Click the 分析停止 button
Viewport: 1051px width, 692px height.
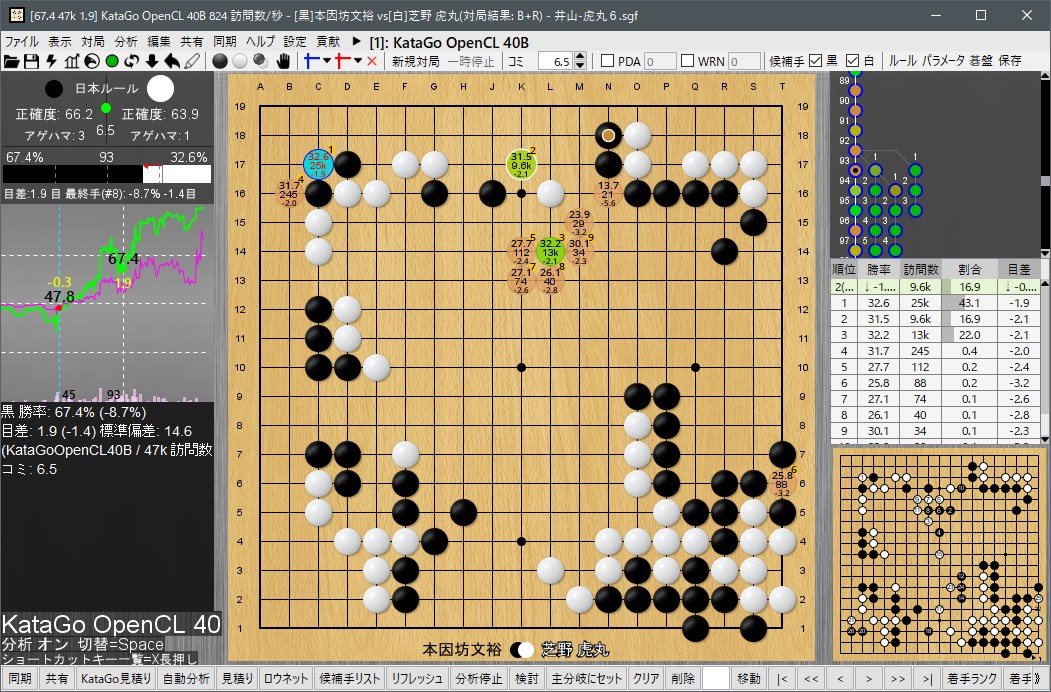479,679
